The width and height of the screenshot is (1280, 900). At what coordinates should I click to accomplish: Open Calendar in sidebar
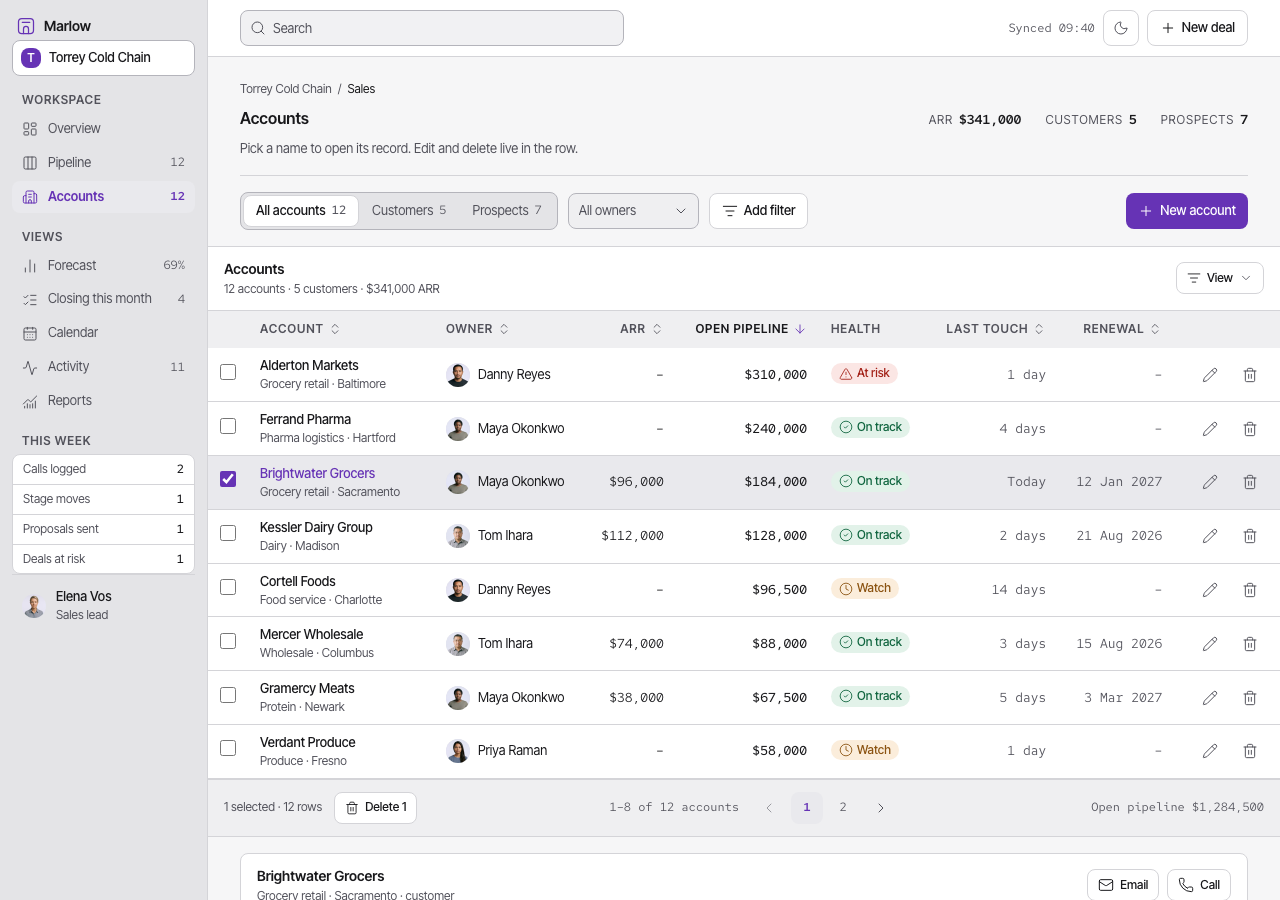point(103,333)
